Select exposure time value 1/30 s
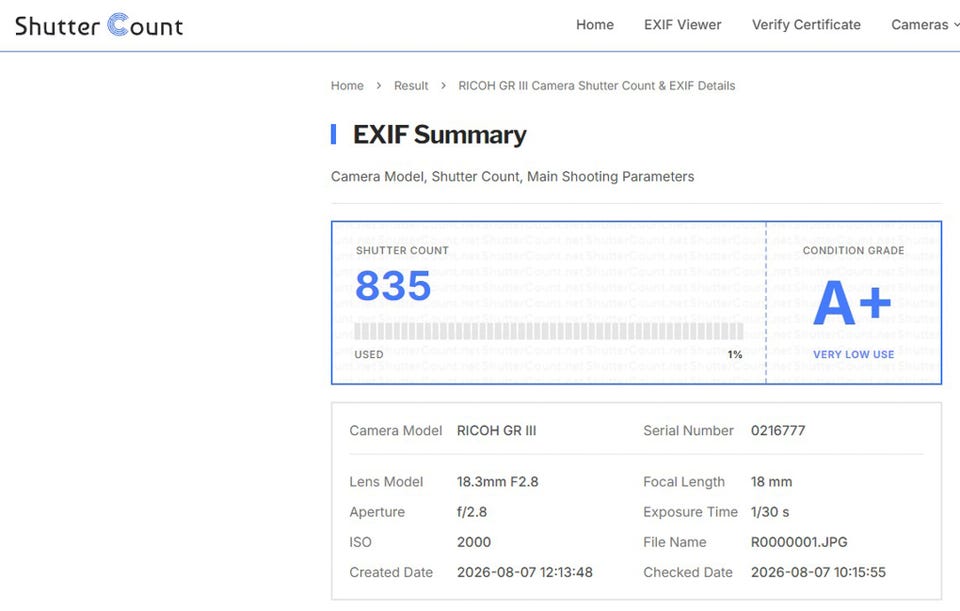Viewport: 960px width, 611px height. tap(770, 512)
